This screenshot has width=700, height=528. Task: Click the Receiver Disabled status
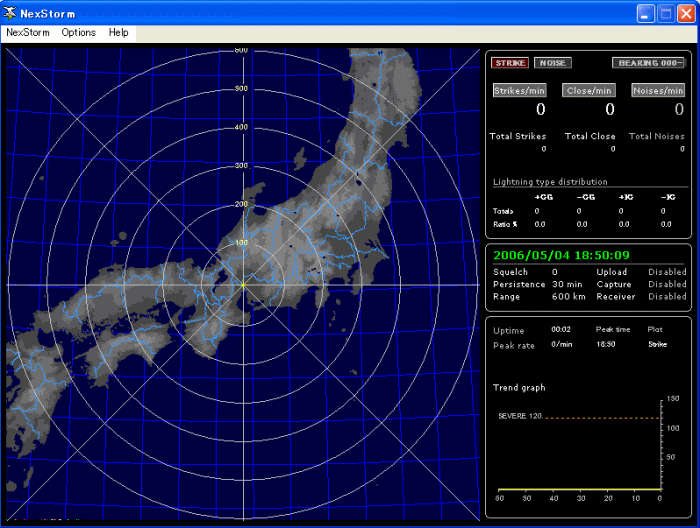click(667, 296)
